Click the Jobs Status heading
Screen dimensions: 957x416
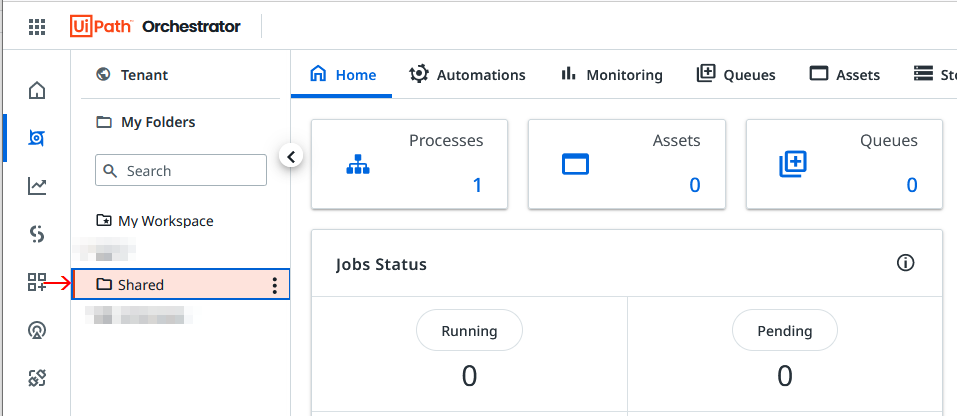pyautogui.click(x=381, y=264)
